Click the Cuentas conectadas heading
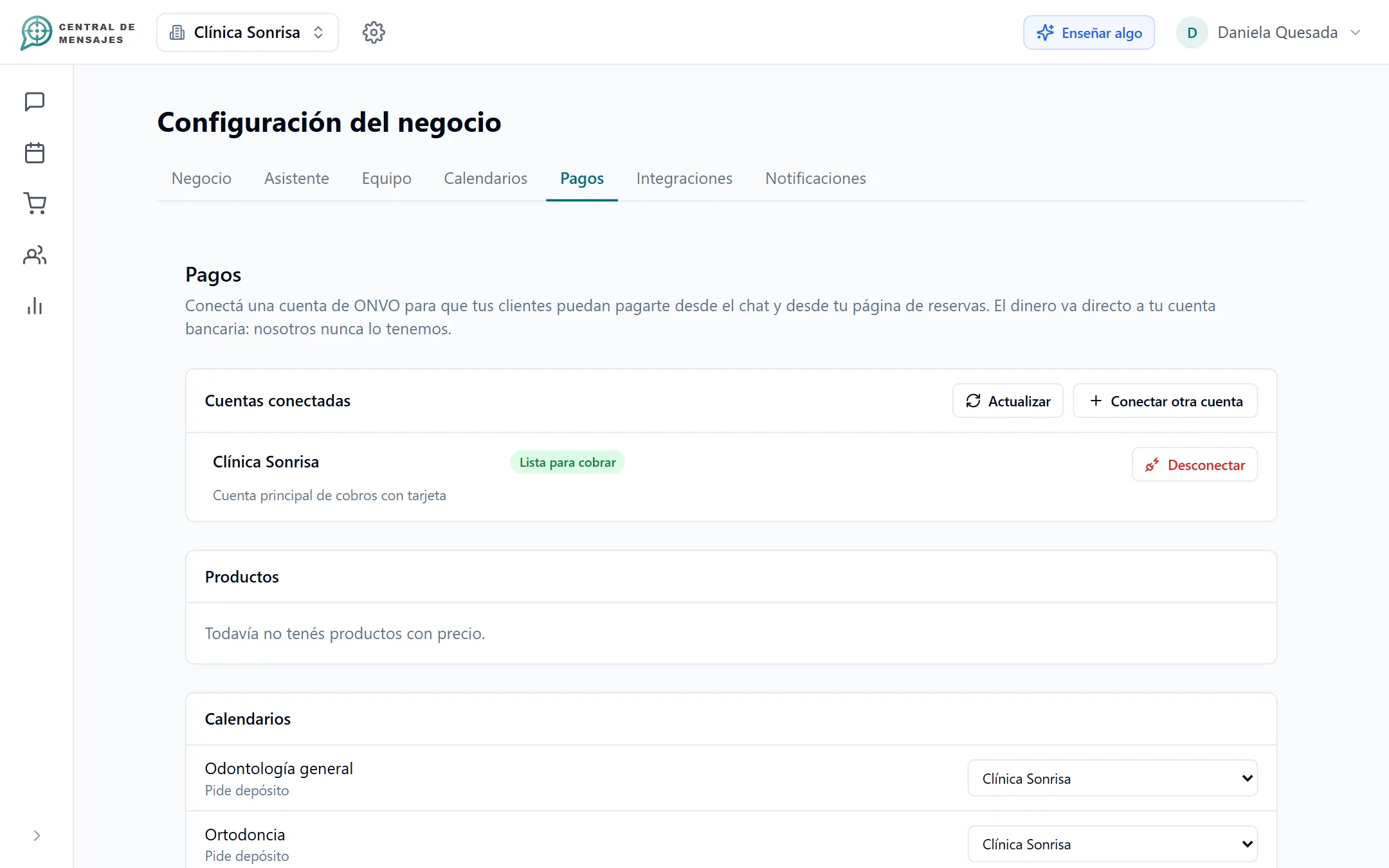Image resolution: width=1389 pixels, height=868 pixels. [x=278, y=401]
